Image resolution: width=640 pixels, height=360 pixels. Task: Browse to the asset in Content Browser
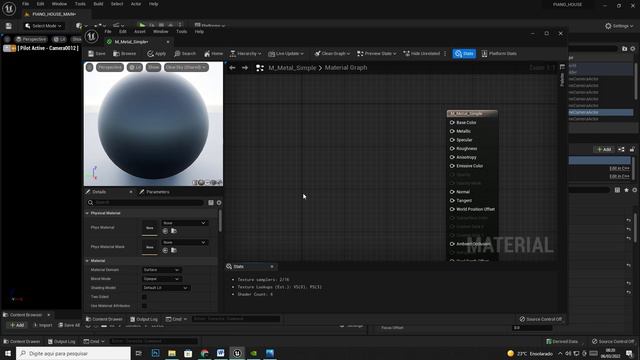click(x=124, y=53)
